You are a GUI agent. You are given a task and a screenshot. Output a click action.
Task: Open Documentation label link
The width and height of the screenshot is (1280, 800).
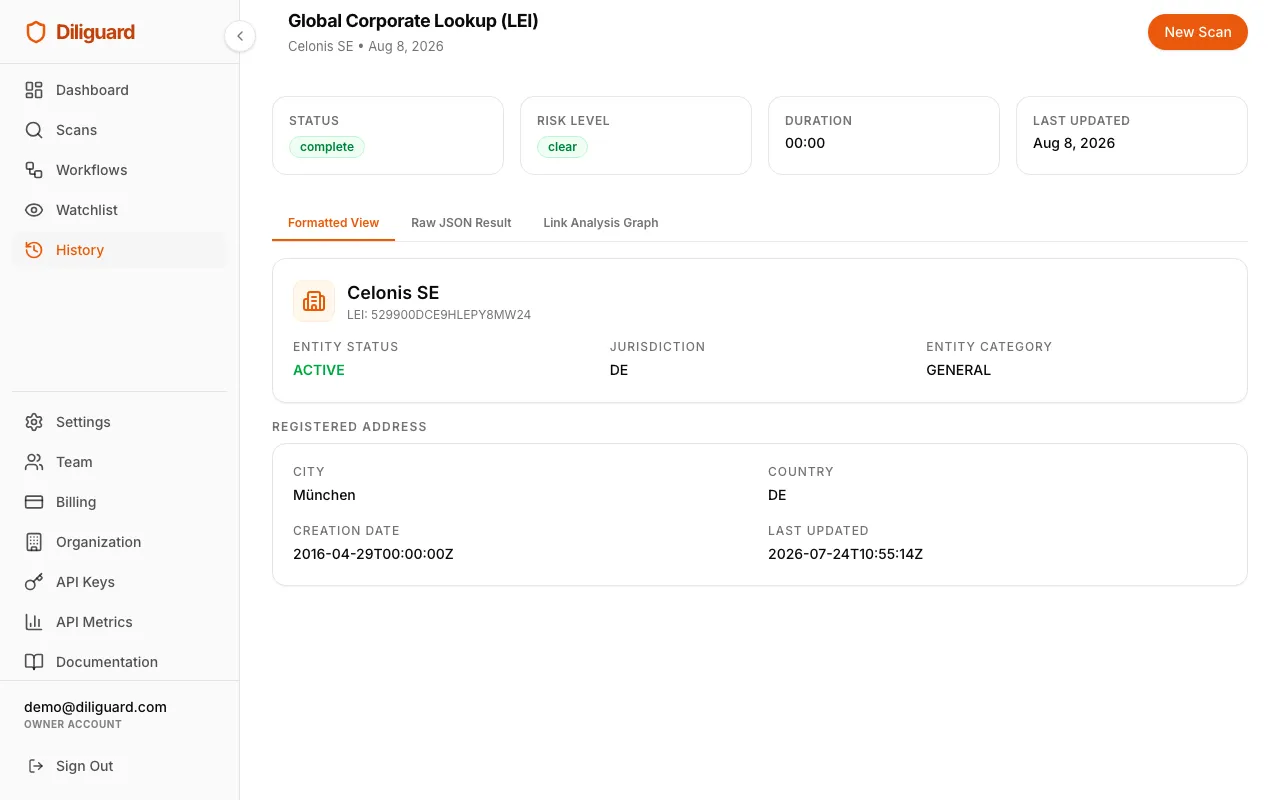point(107,662)
